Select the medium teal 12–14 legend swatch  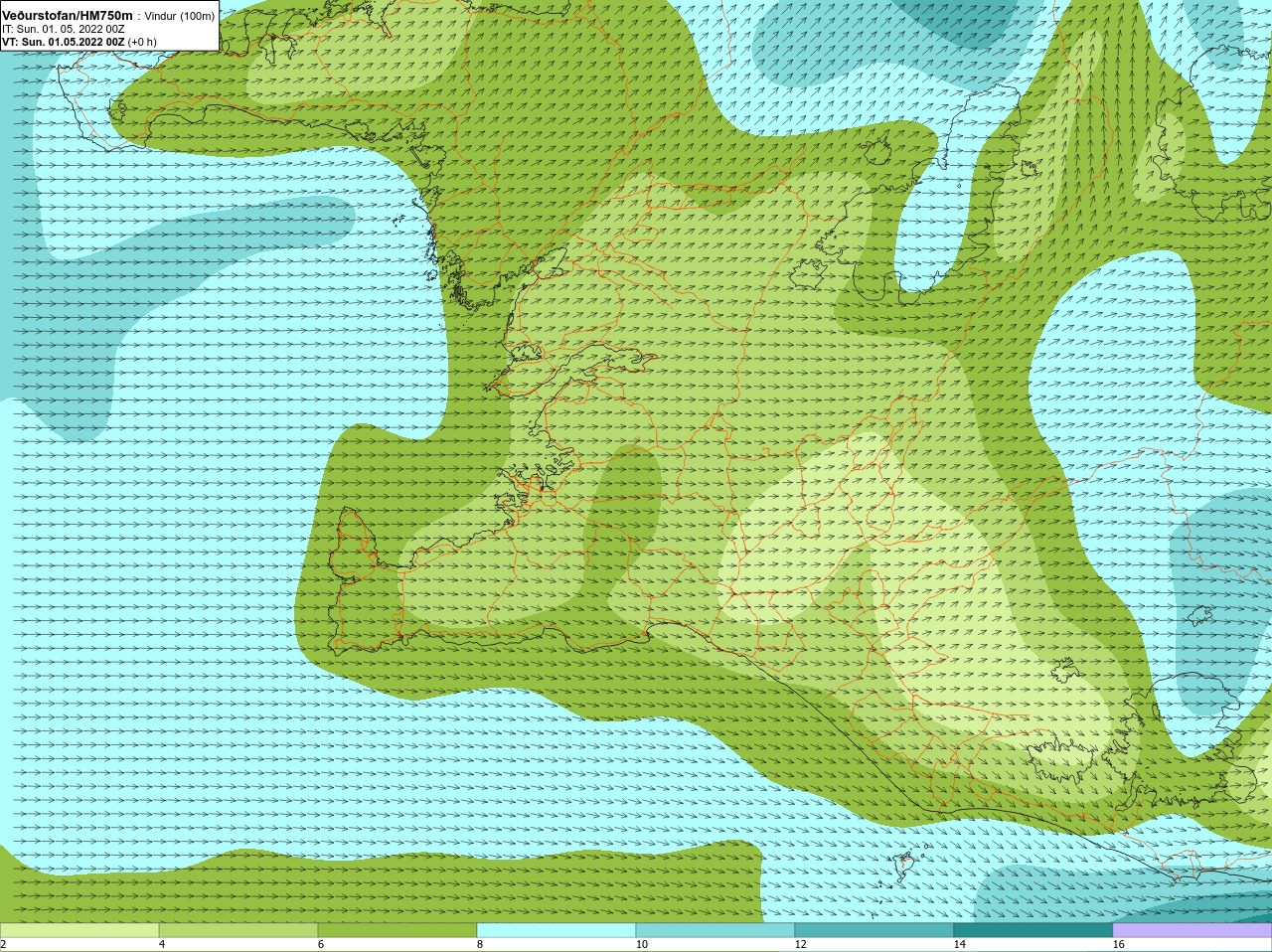pyautogui.click(x=874, y=930)
